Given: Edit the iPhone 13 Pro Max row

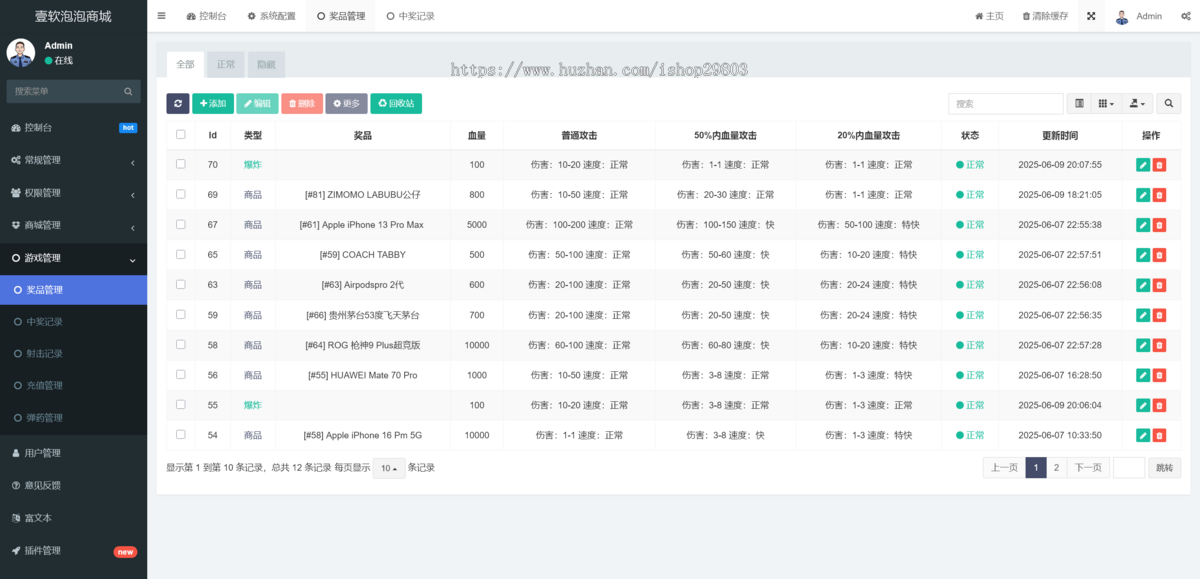Looking at the screenshot, I should click(1143, 225).
